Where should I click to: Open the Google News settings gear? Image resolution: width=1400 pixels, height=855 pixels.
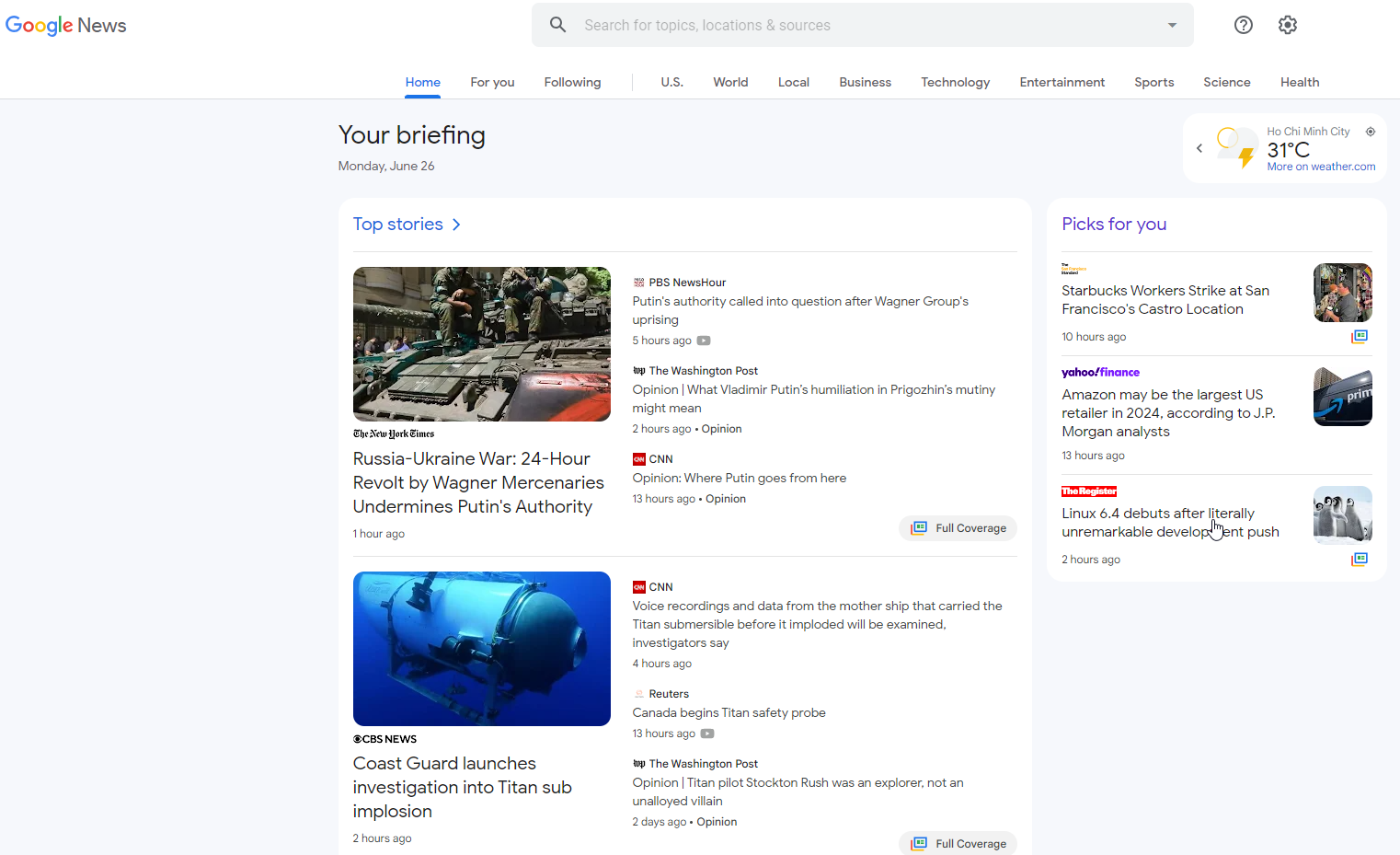[1287, 25]
